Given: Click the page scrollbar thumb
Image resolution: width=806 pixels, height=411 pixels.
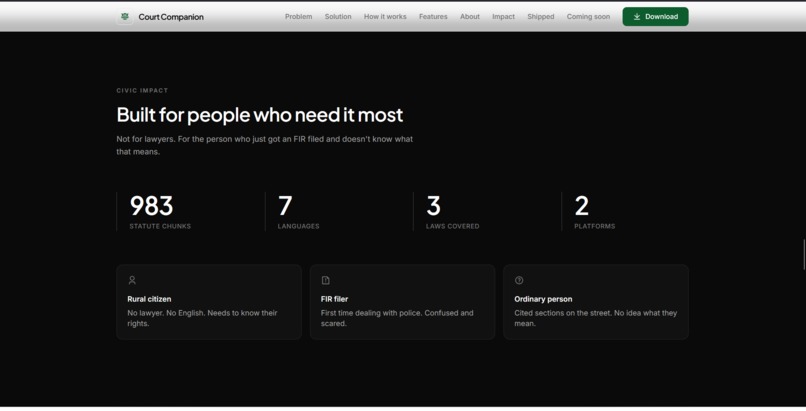Looking at the screenshot, I should pyautogui.click(x=804, y=254).
